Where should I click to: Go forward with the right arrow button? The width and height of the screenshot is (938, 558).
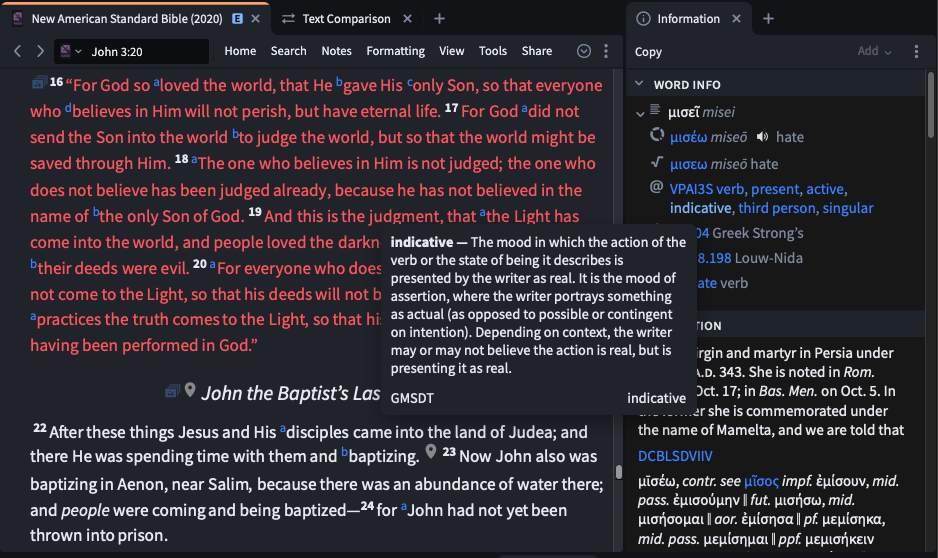(x=40, y=51)
